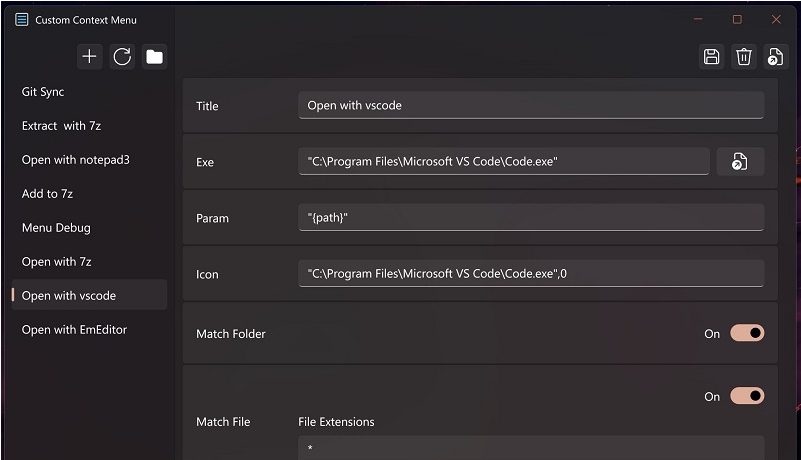The width and height of the screenshot is (801, 460).
Task: Click the add new menu plus icon
Action: pos(90,57)
